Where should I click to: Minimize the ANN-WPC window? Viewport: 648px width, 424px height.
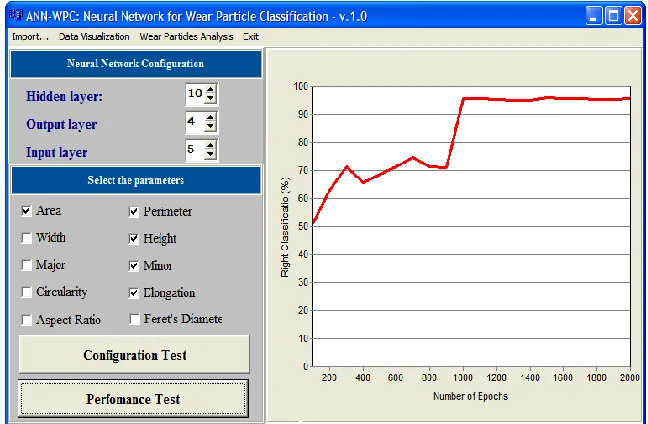click(x=594, y=16)
